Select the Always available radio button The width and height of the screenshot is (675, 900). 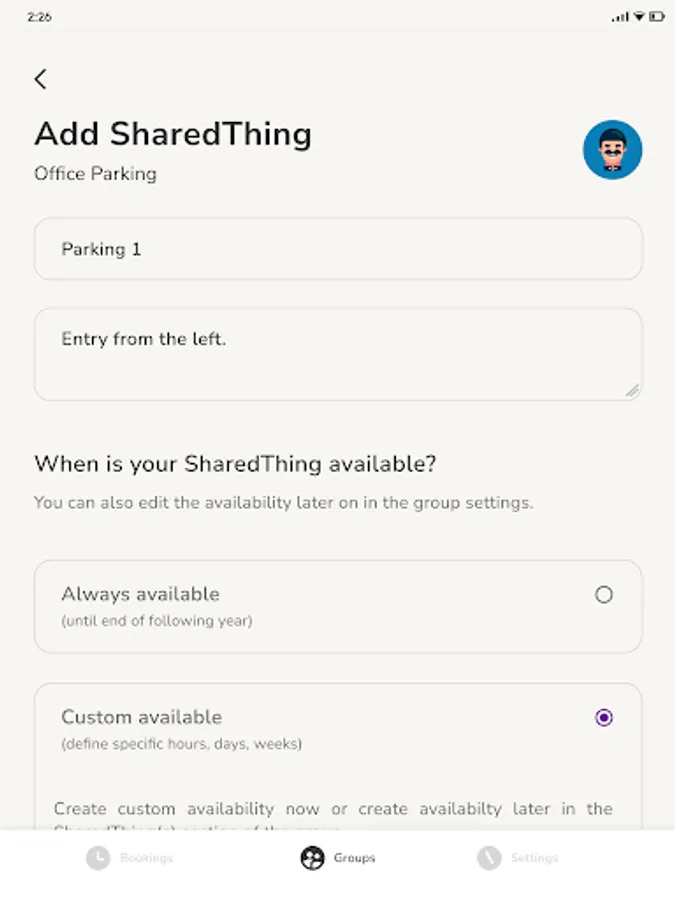click(x=603, y=595)
